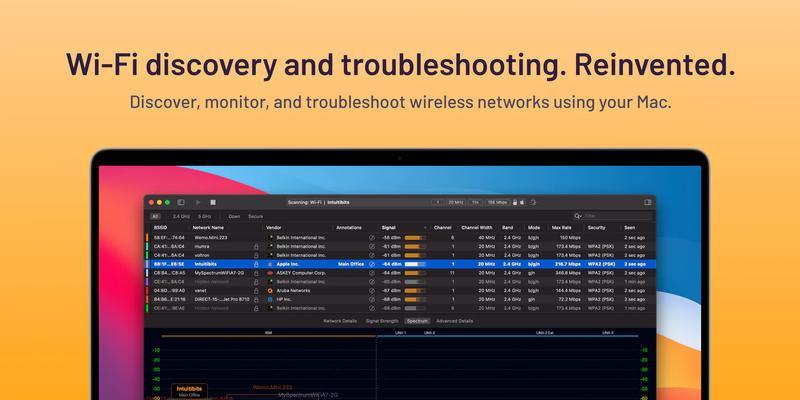Select the Intuitibits network name
Image resolution: width=800 pixels, height=400 pixels.
pos(206,264)
